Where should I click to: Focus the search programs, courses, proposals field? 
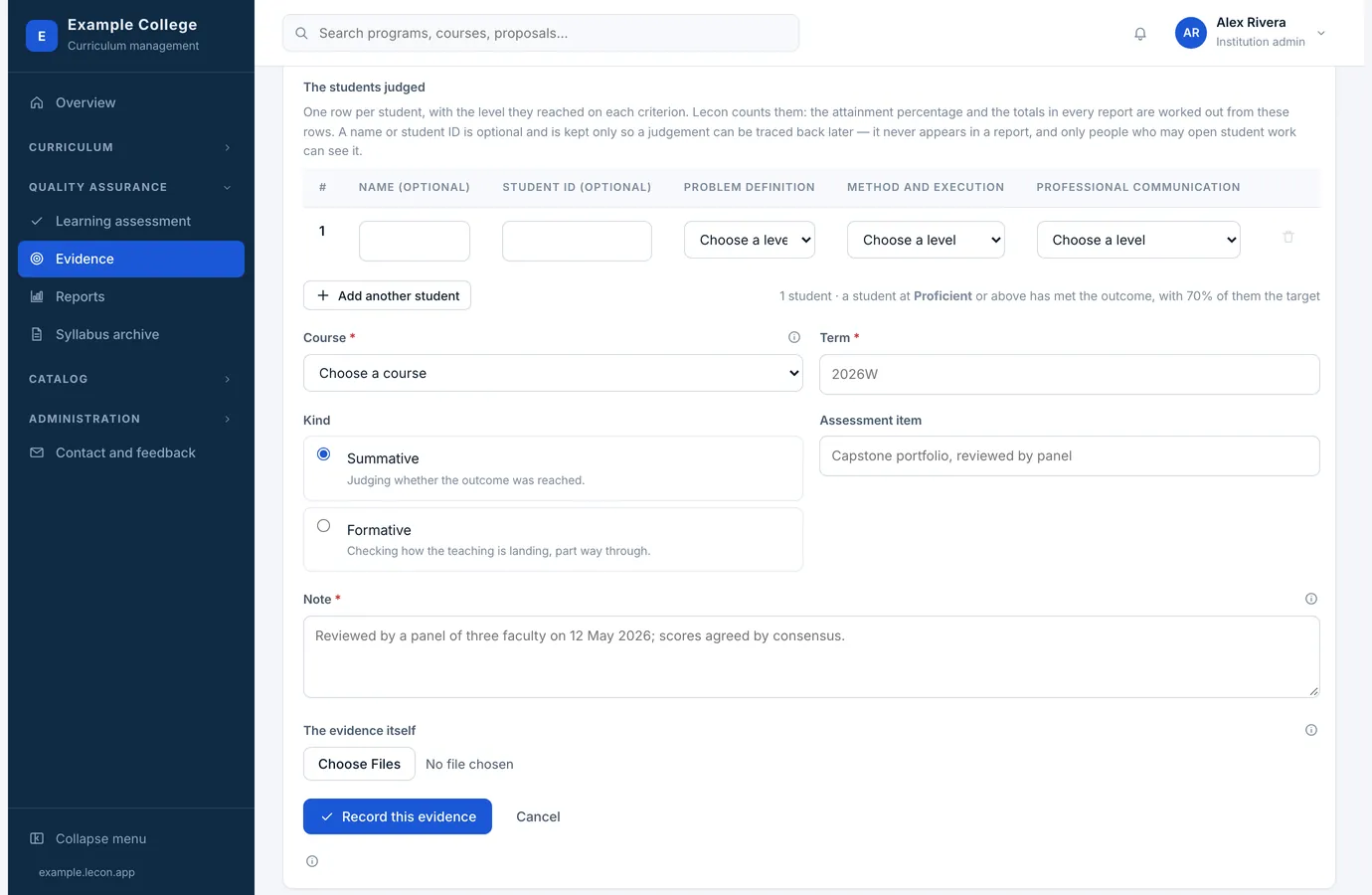(x=541, y=33)
